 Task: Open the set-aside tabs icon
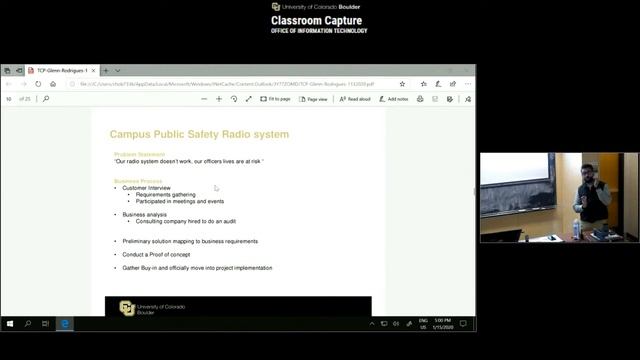click(7, 71)
